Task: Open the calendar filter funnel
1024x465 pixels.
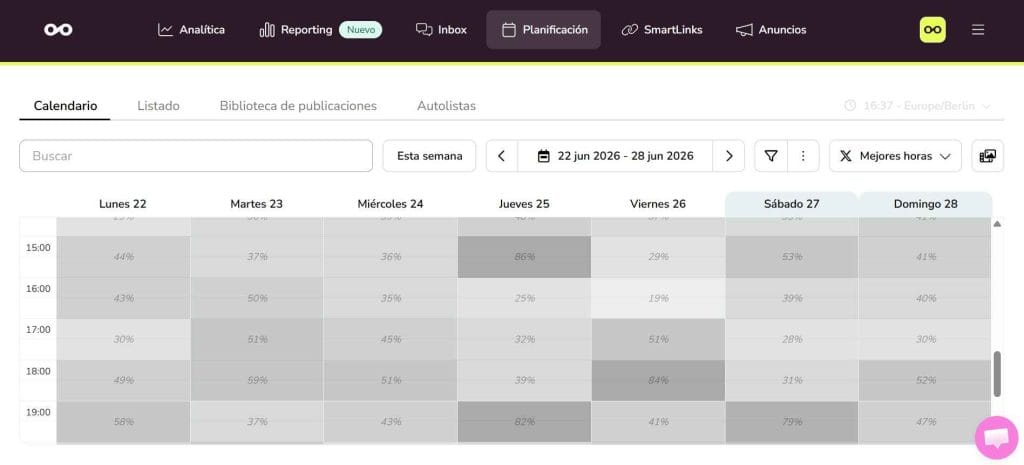Action: coord(771,156)
